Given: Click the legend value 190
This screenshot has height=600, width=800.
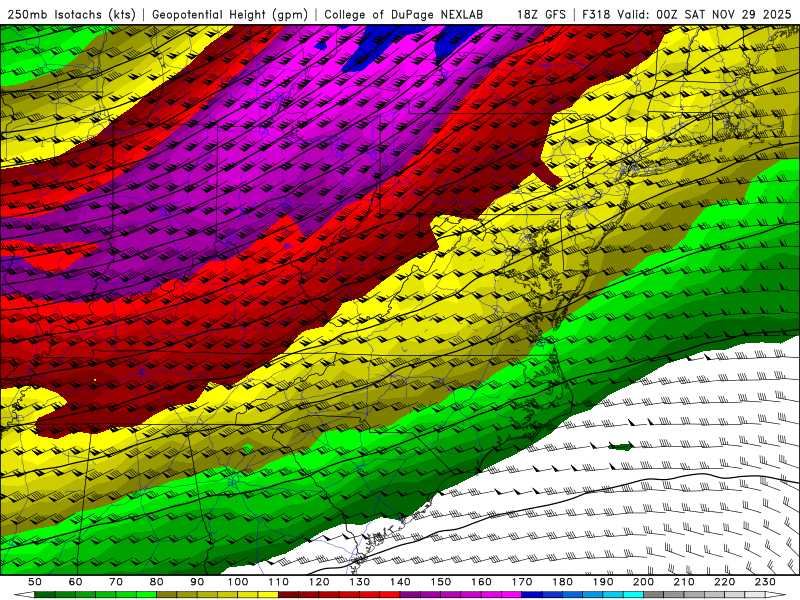Looking at the screenshot, I should click(x=603, y=582).
